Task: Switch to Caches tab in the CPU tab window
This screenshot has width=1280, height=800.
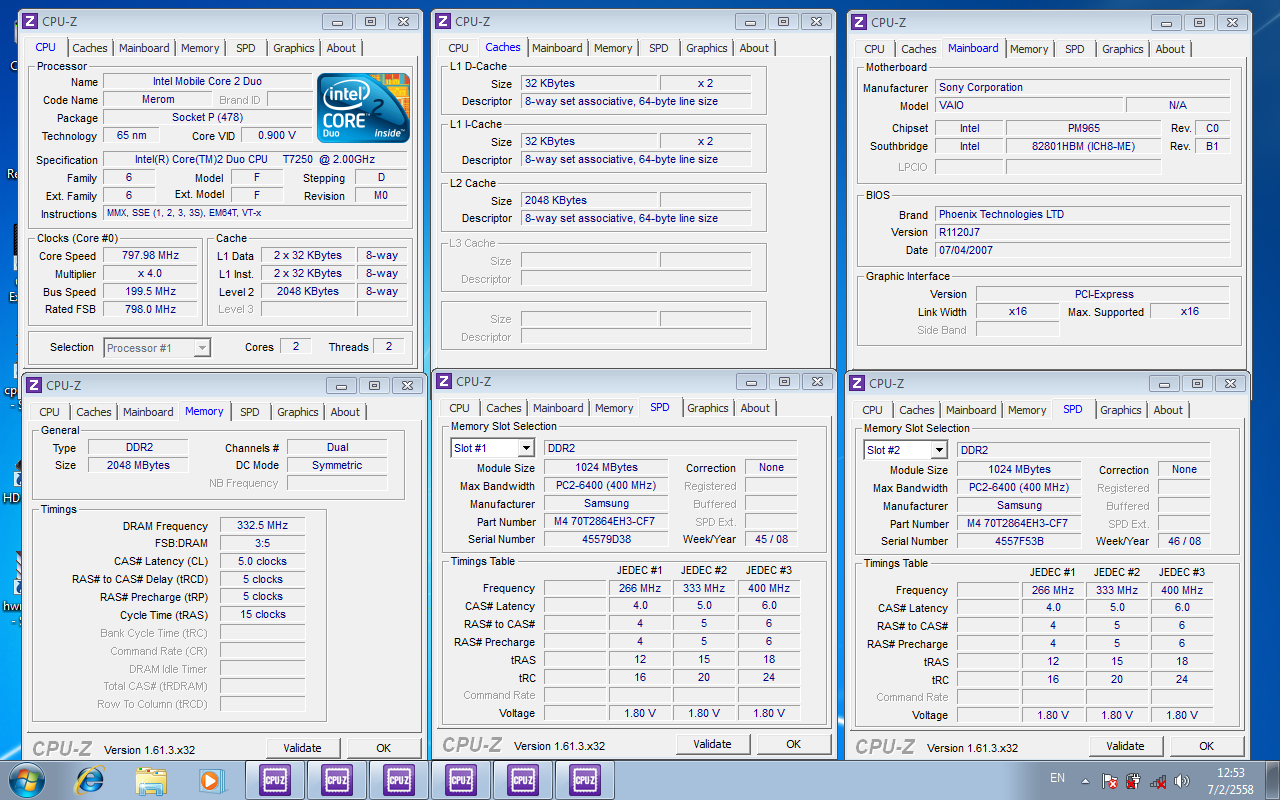Action: [x=90, y=48]
